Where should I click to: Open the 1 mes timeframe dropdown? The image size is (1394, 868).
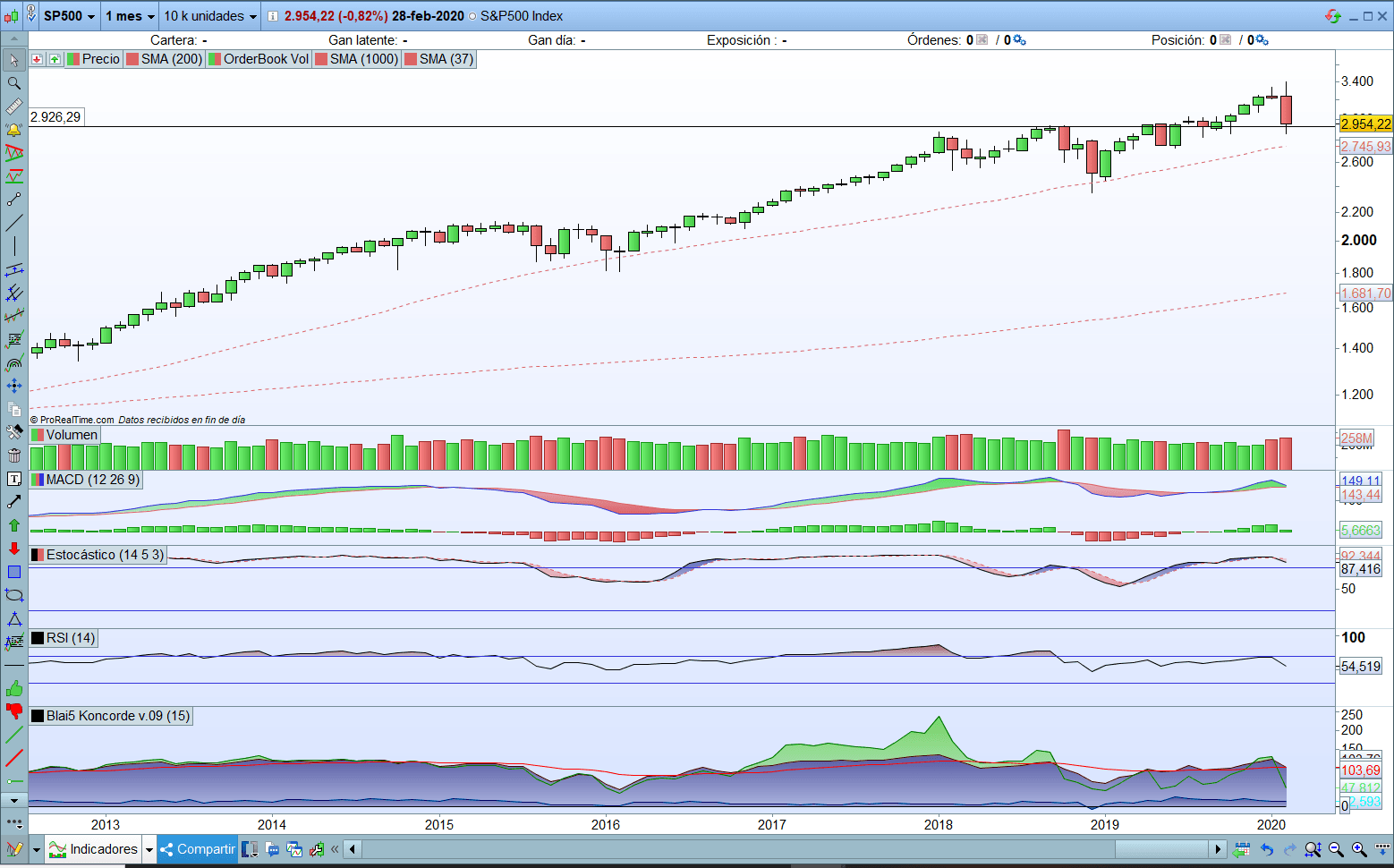tap(130, 16)
